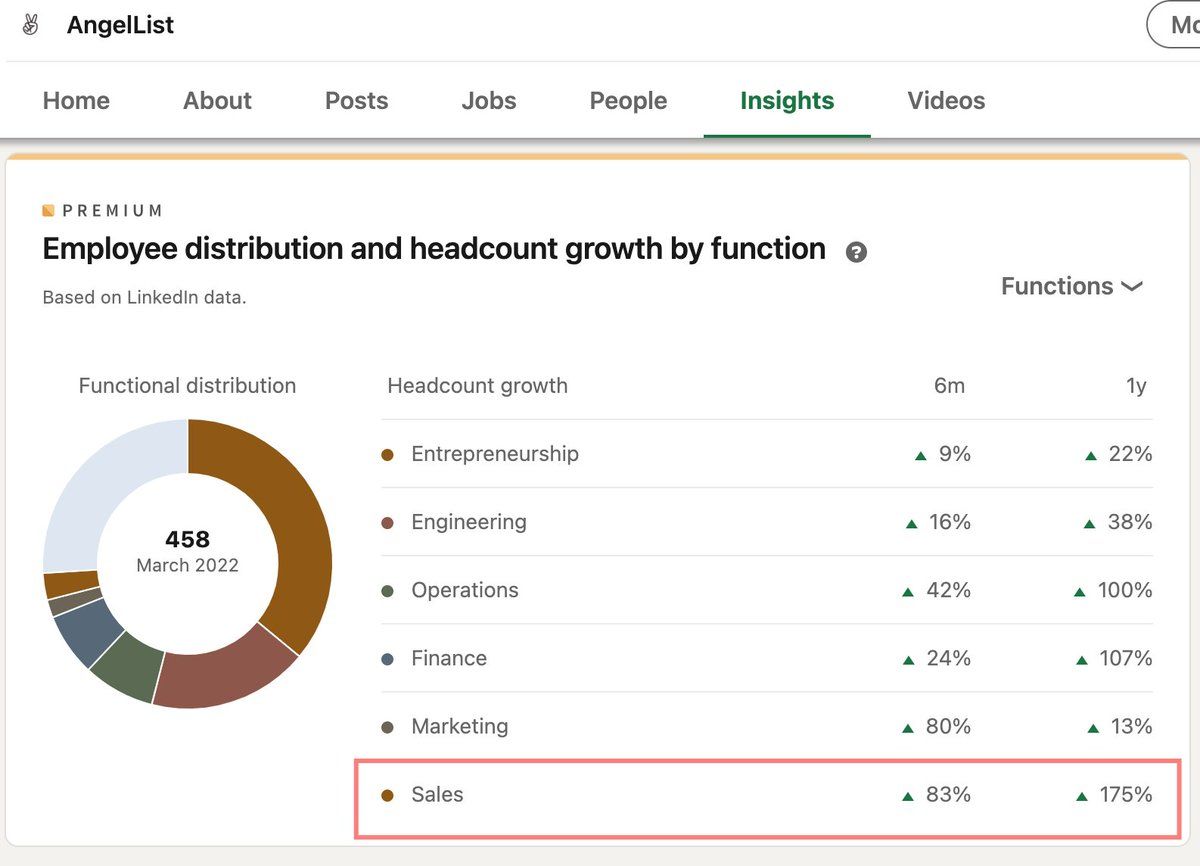Click the help question mark icon
Viewport: 1200px width, 866px height.
[856, 252]
